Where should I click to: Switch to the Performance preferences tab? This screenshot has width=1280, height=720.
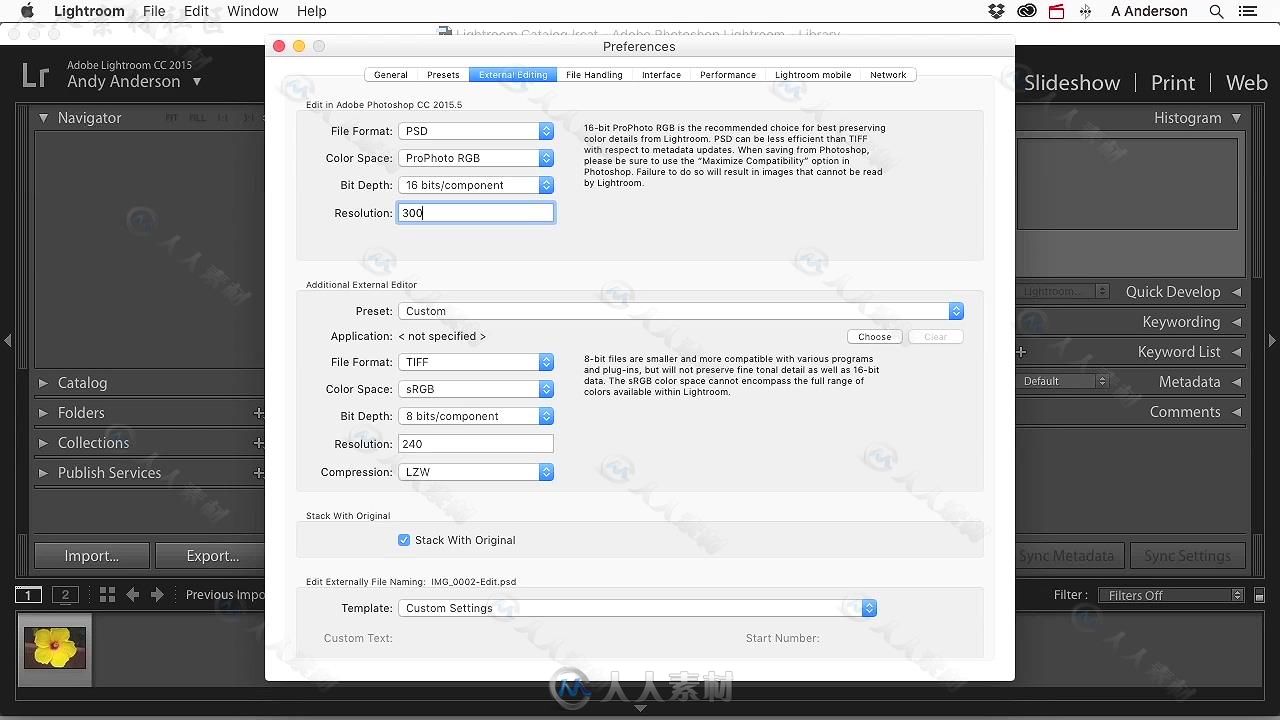point(728,75)
